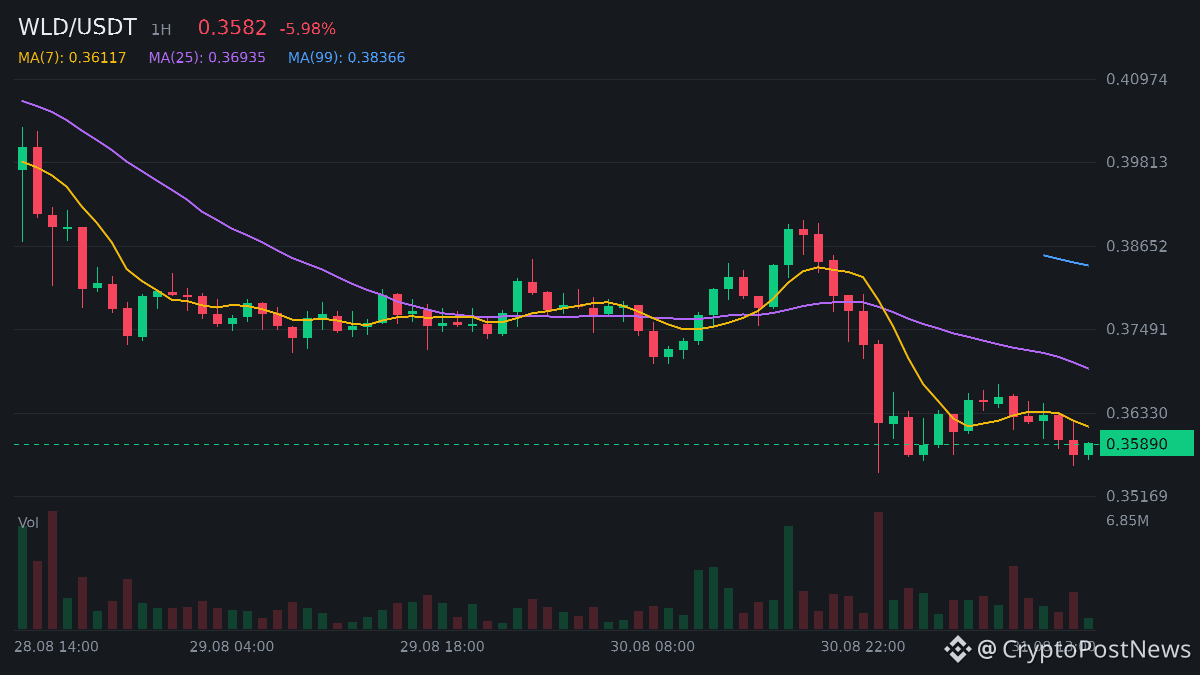Click the -5.98% change value
The image size is (1200, 675).
307,29
